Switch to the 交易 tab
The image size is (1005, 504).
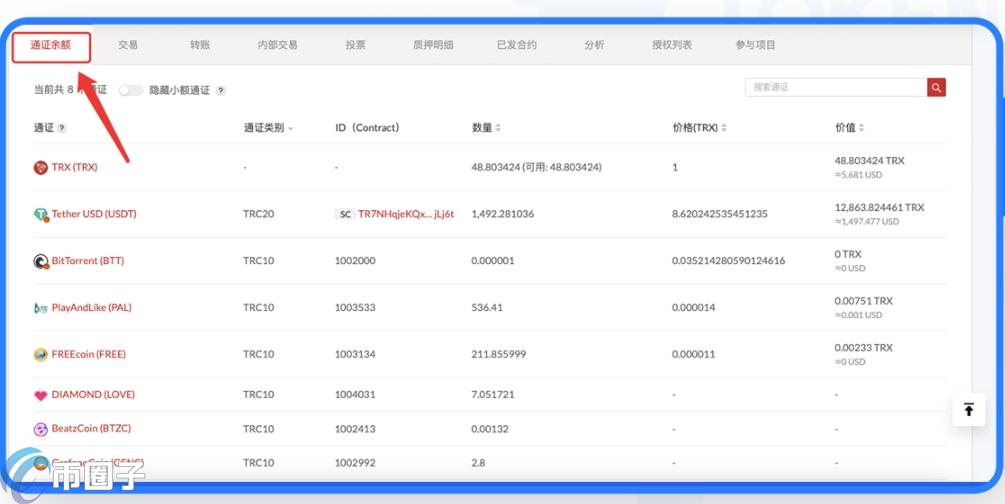128,45
